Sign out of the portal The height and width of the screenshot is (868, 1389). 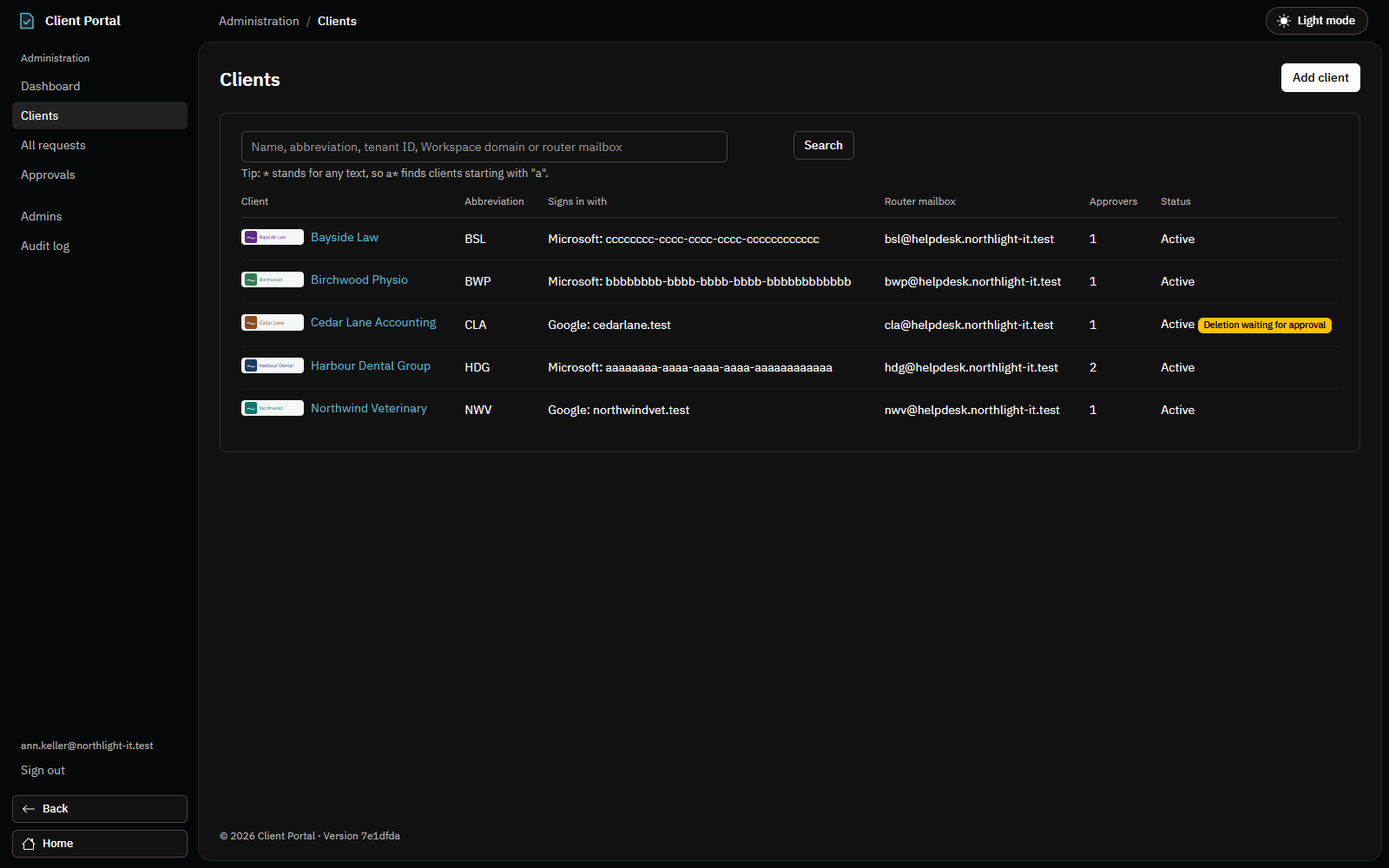point(43,770)
